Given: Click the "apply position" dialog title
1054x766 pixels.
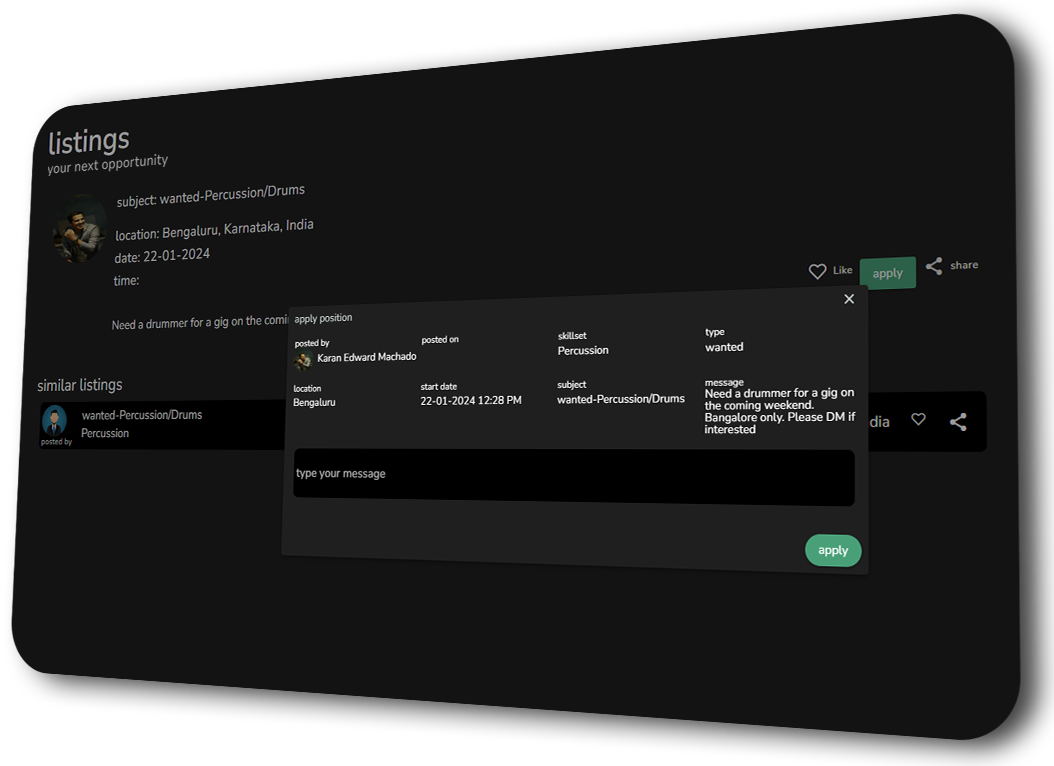Looking at the screenshot, I should pyautogui.click(x=323, y=318).
